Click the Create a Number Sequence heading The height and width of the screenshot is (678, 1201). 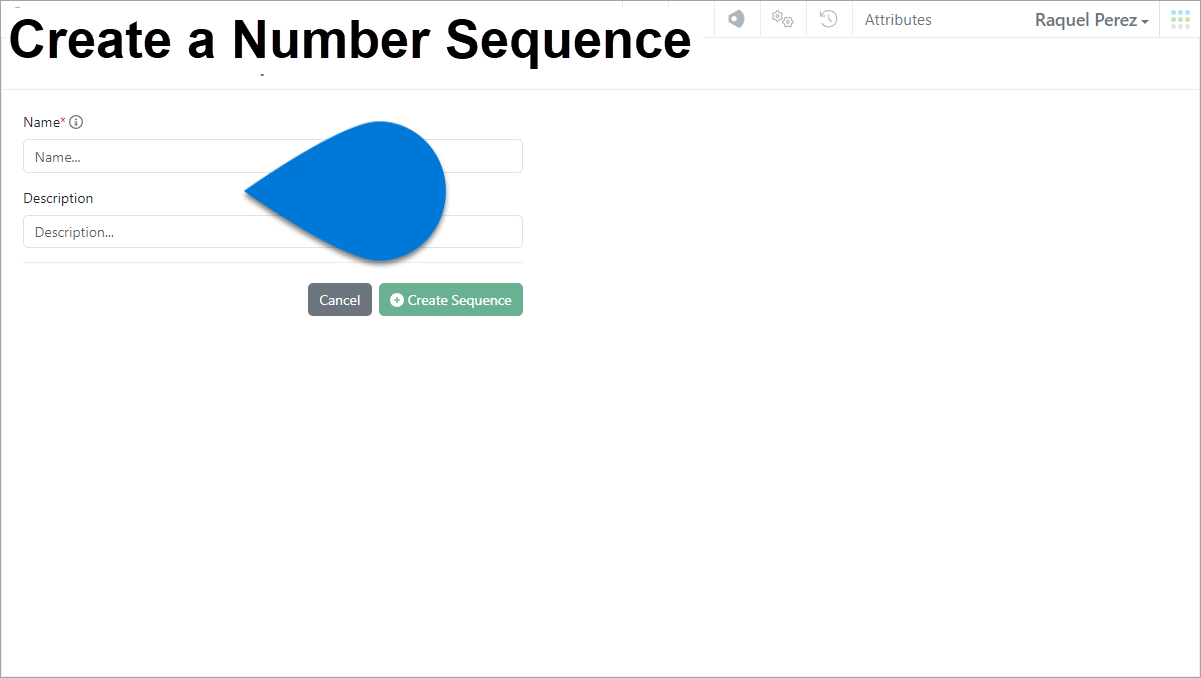(x=349, y=40)
